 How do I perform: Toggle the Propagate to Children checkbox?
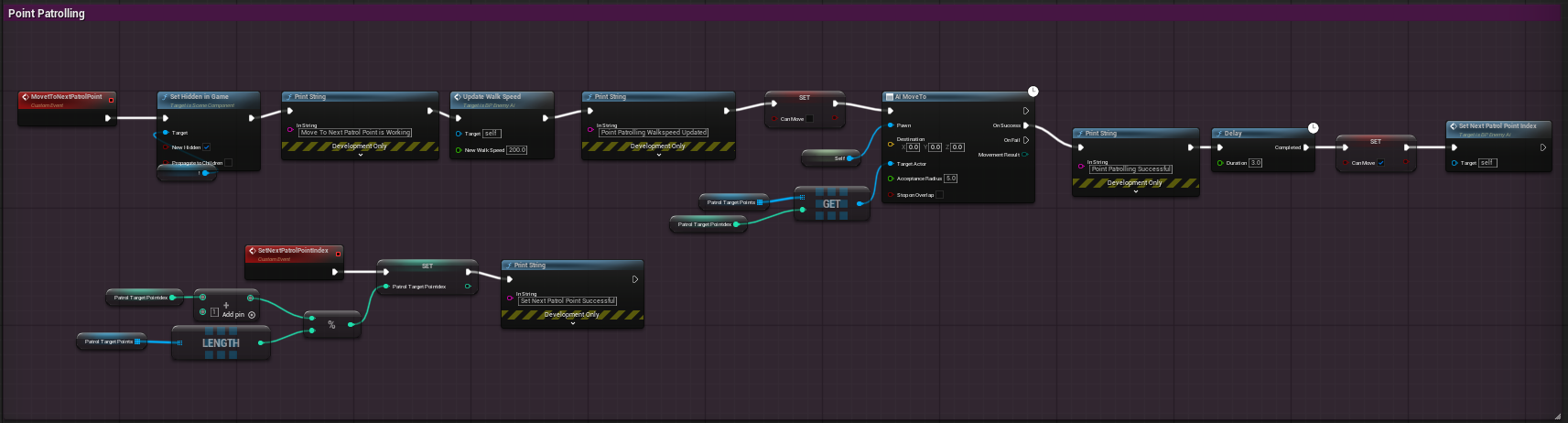228,163
